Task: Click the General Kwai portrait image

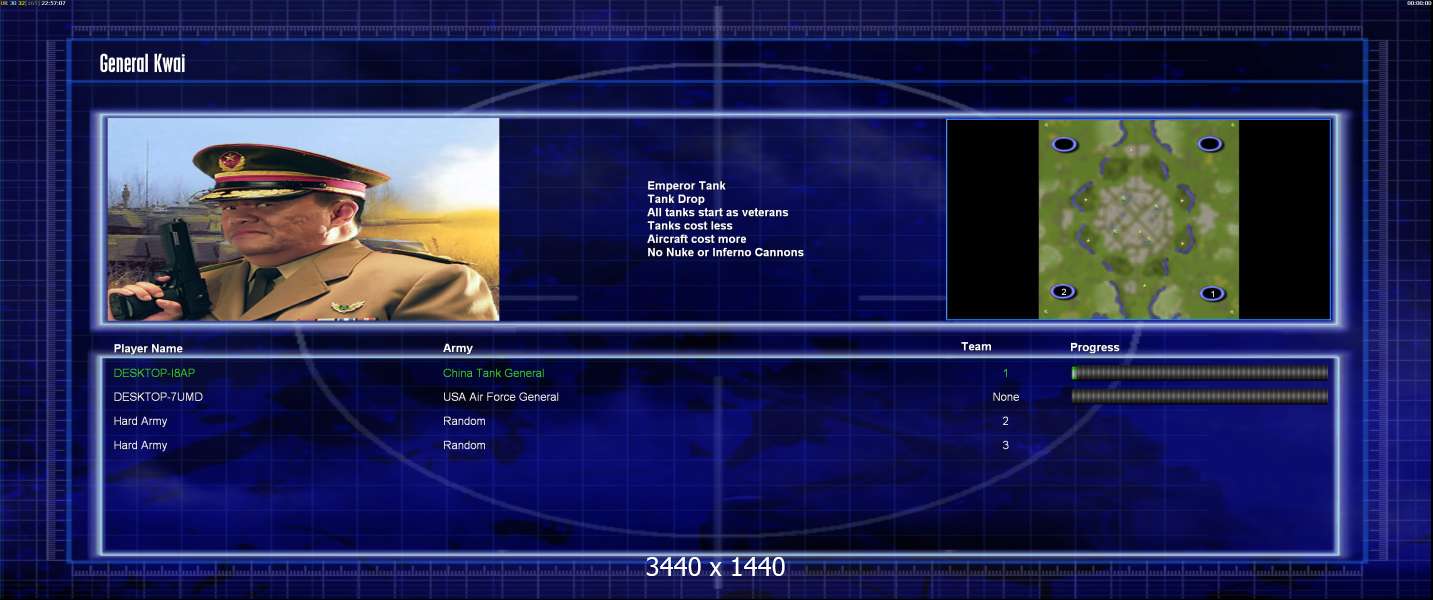Action: (x=303, y=219)
